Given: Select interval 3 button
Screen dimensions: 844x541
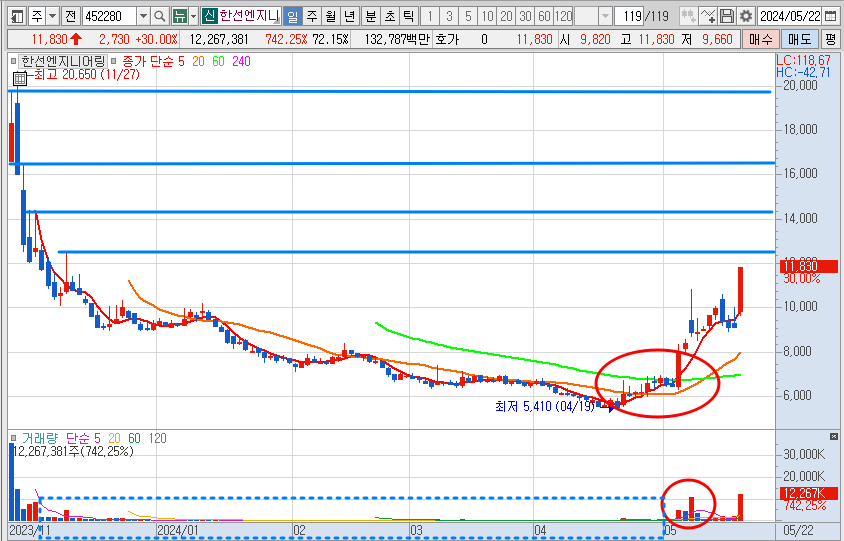Looking at the screenshot, I should [x=449, y=16].
